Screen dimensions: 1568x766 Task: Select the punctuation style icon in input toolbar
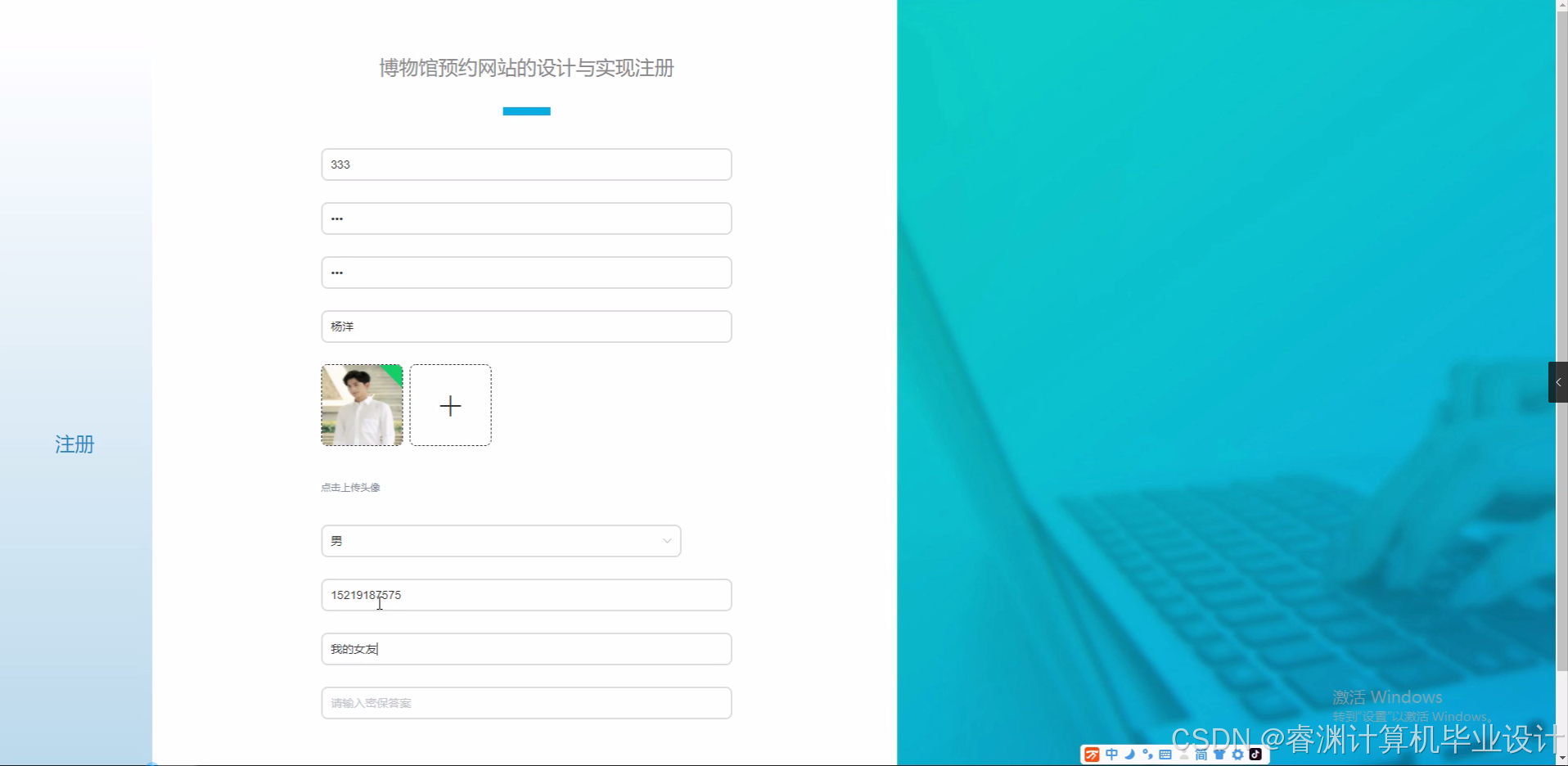click(x=1147, y=755)
